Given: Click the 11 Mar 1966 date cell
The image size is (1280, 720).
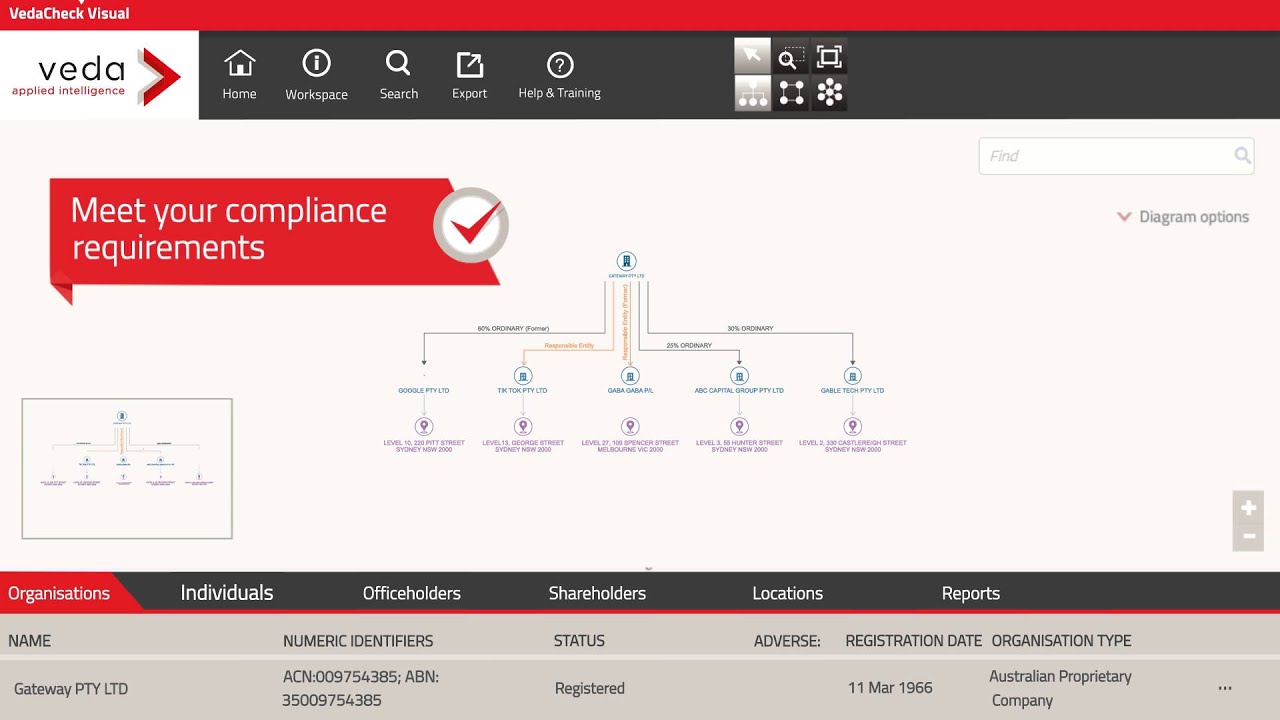Looking at the screenshot, I should pyautogui.click(x=890, y=689).
